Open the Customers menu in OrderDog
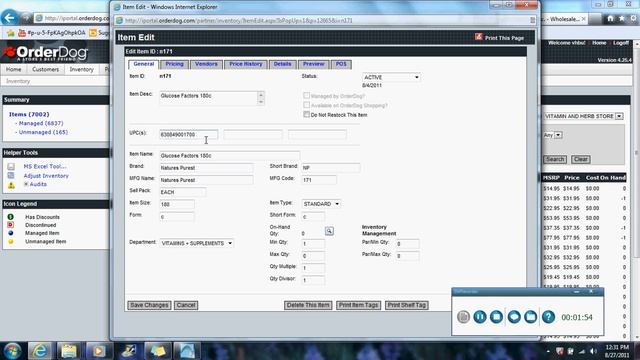This screenshot has width=640, height=360. tap(45, 69)
